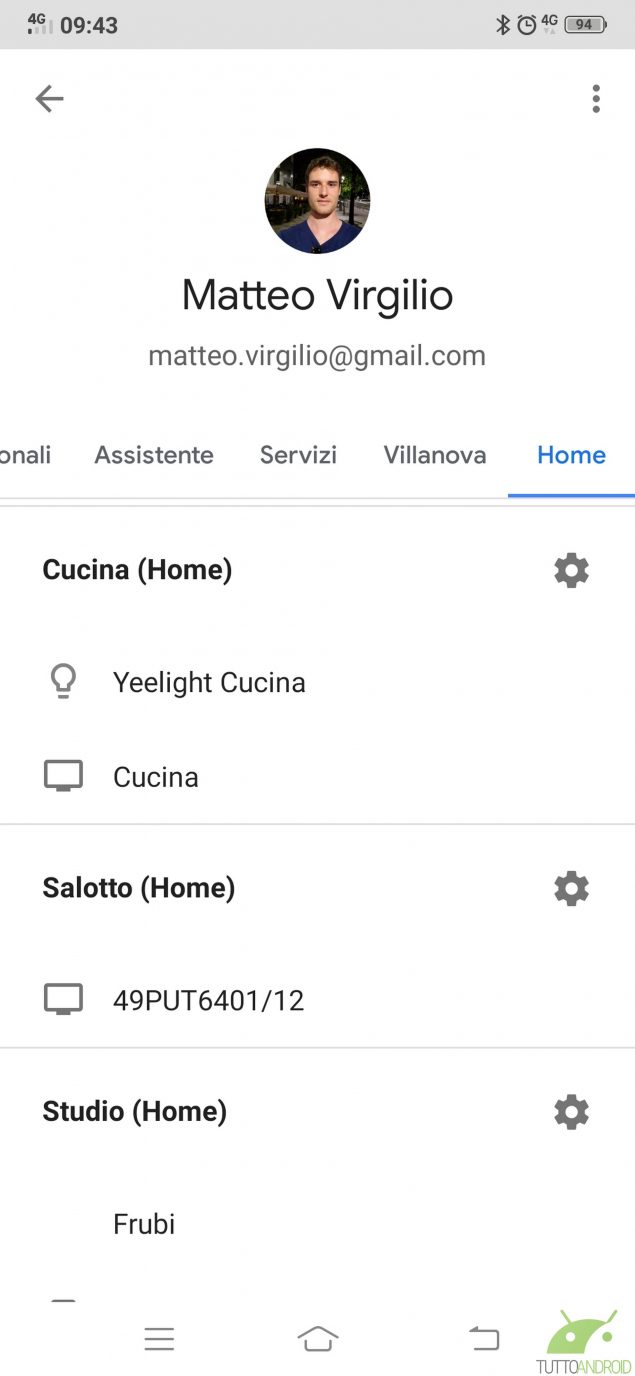This screenshot has height=1376, width=635.
Task: Open Cucina (Home) room settings gear
Action: (x=571, y=570)
